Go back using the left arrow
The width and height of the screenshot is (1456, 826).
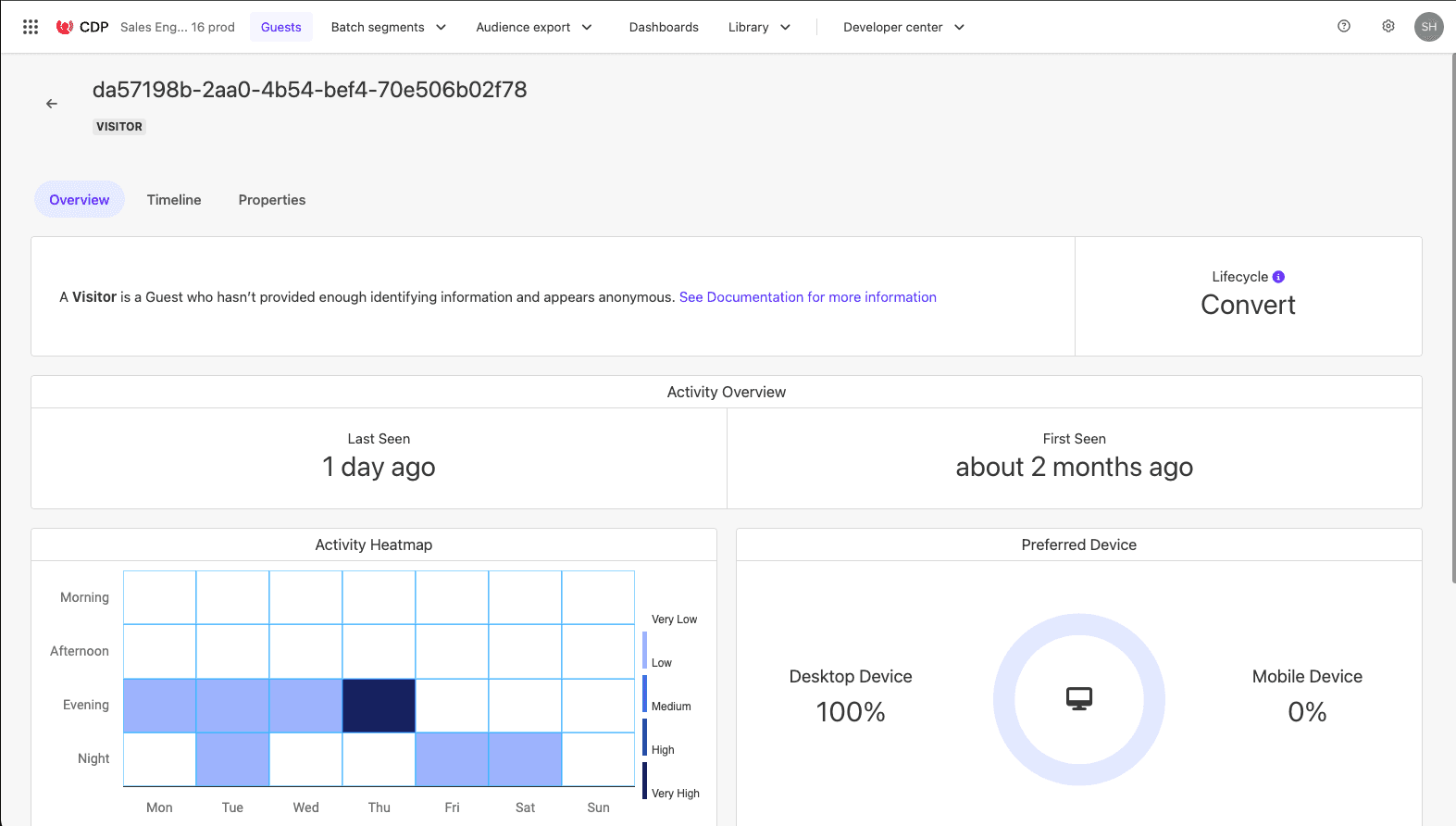[52, 104]
